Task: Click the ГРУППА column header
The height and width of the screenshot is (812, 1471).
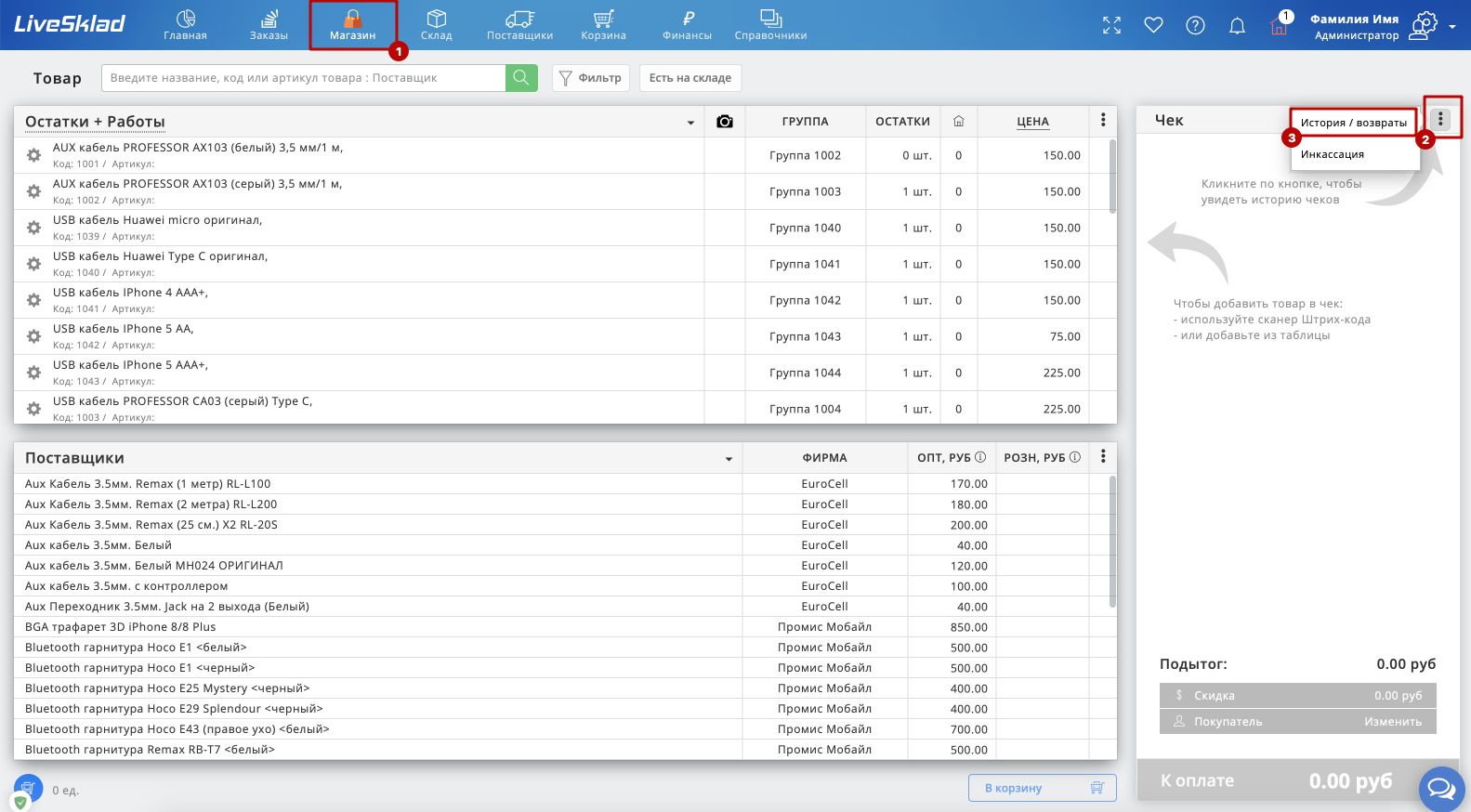Action: [805, 122]
